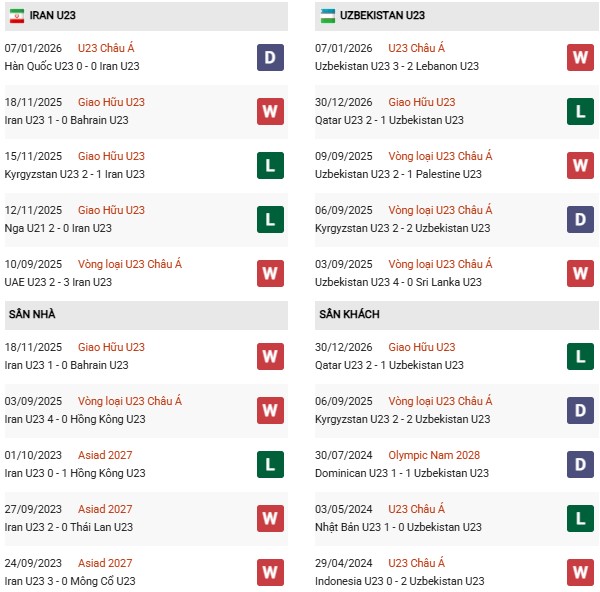Viewport: 600px width, 592px height.
Task: Click the W badge for Indonesia U23 match
Action: (x=581, y=572)
